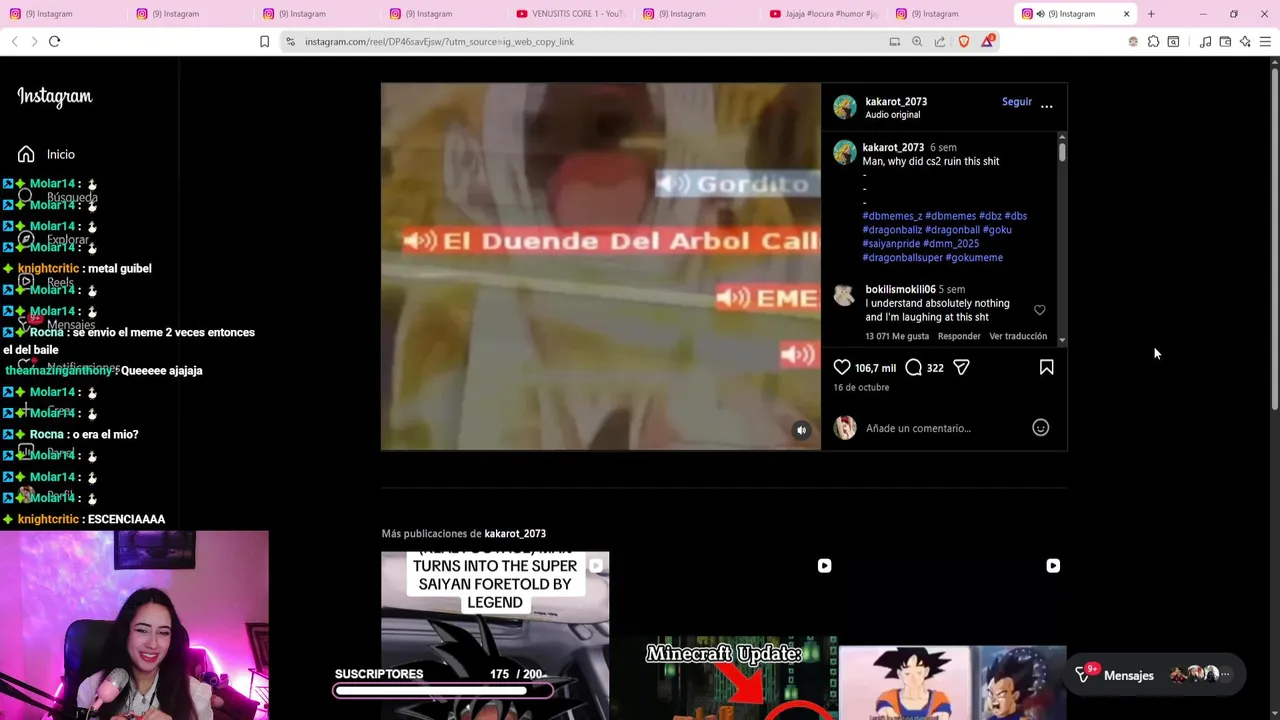This screenshot has width=1280, height=720.
Task: Open Leo AI sparkle icon
Action: tap(1245, 41)
